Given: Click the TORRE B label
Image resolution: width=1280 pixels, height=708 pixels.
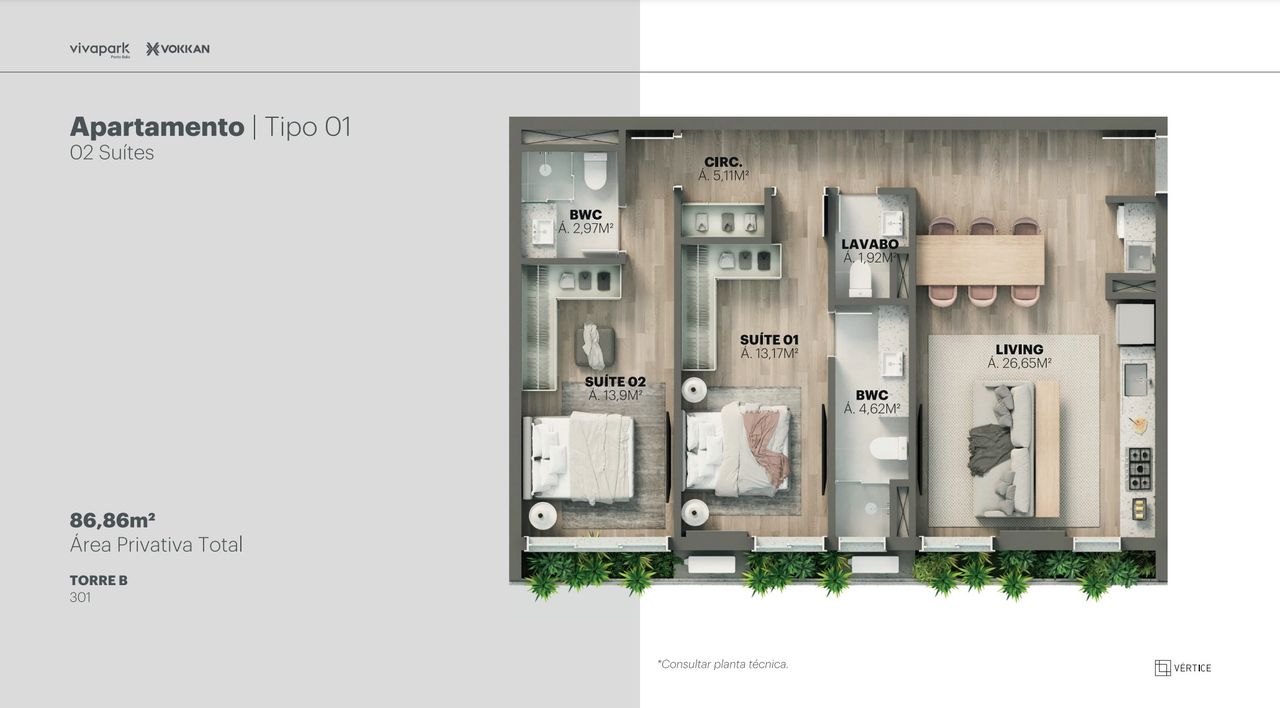Looking at the screenshot, I should coord(98,580).
